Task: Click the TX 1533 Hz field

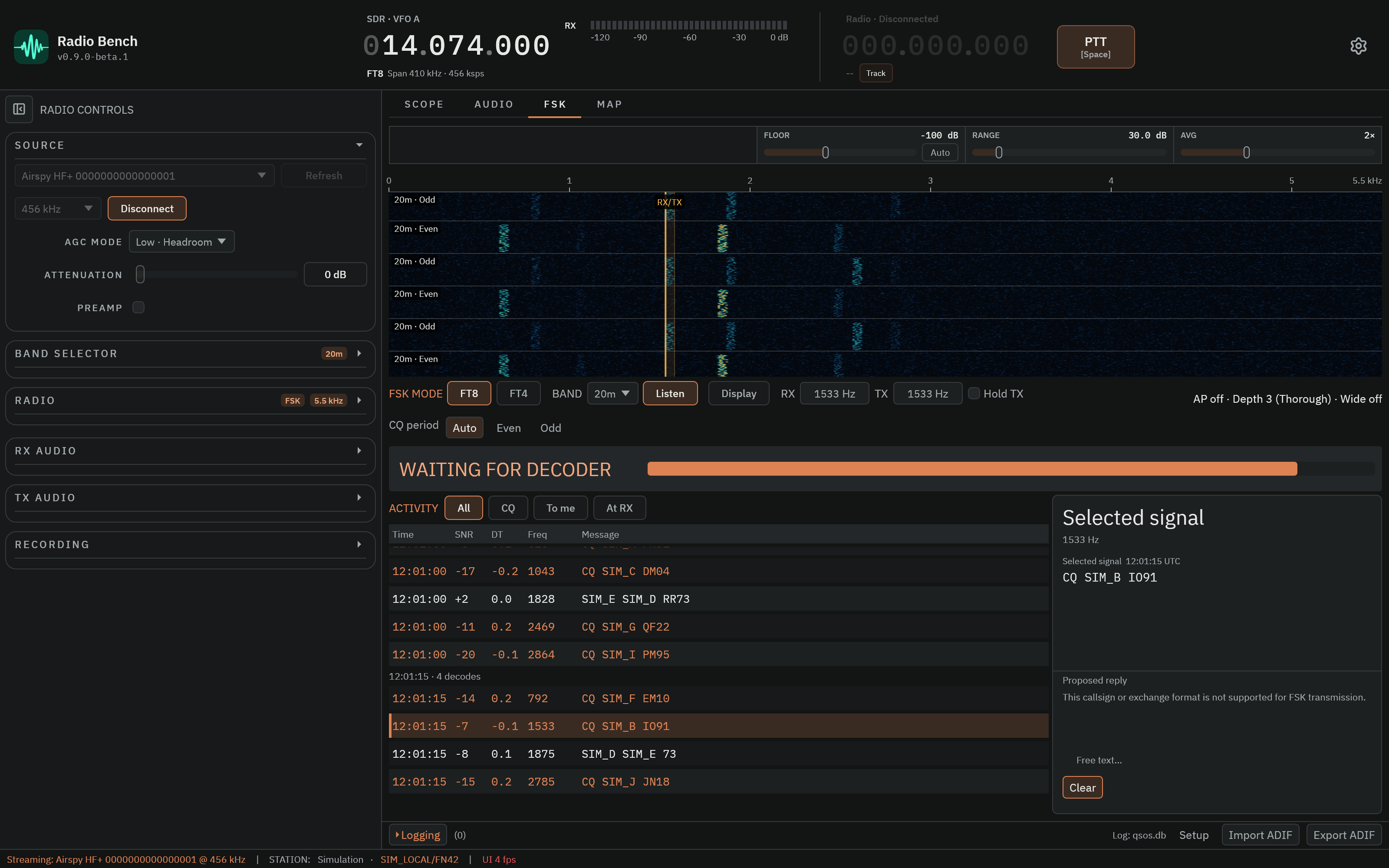Action: (928, 393)
